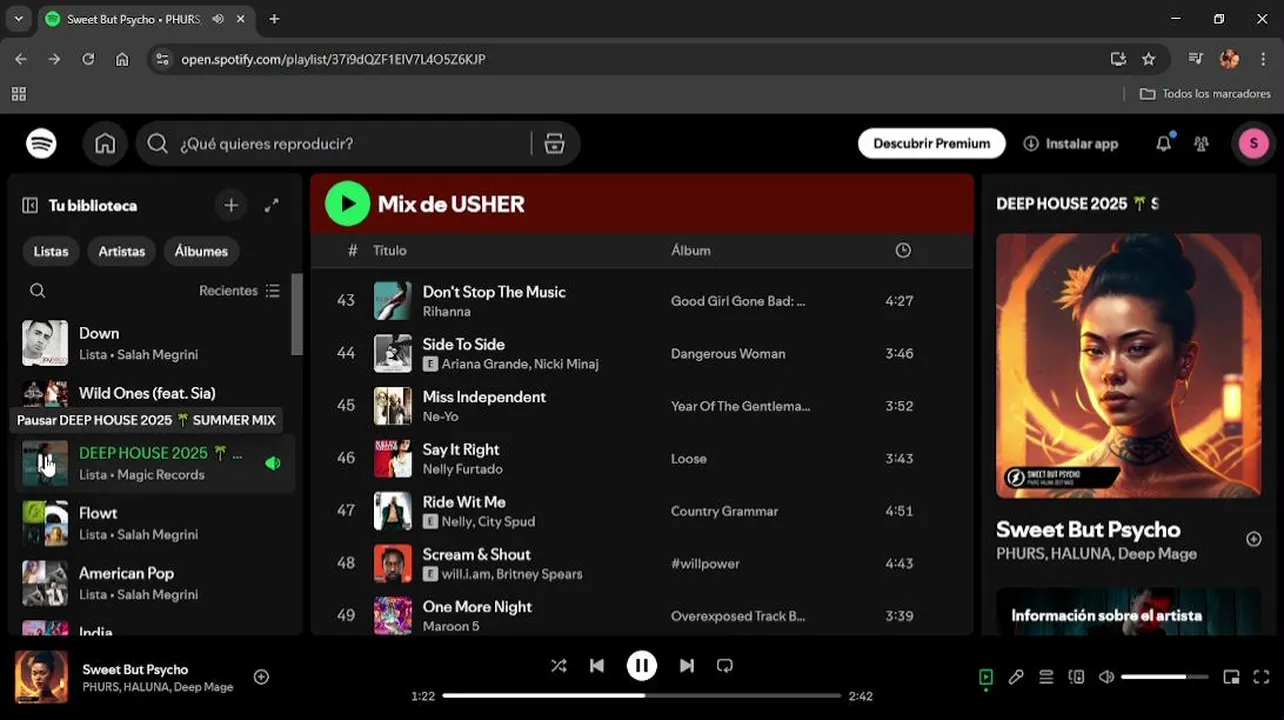Filter library by Álbumes
This screenshot has height=720, width=1284.
pos(201,251)
